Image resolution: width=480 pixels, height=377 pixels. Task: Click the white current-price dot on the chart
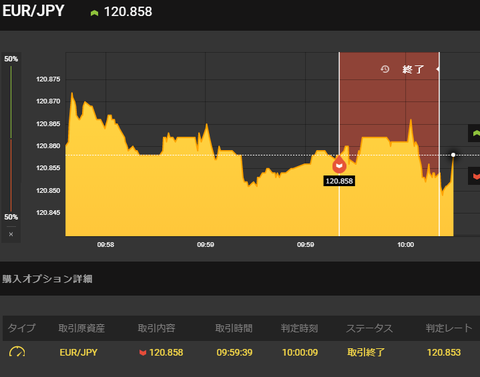point(453,155)
